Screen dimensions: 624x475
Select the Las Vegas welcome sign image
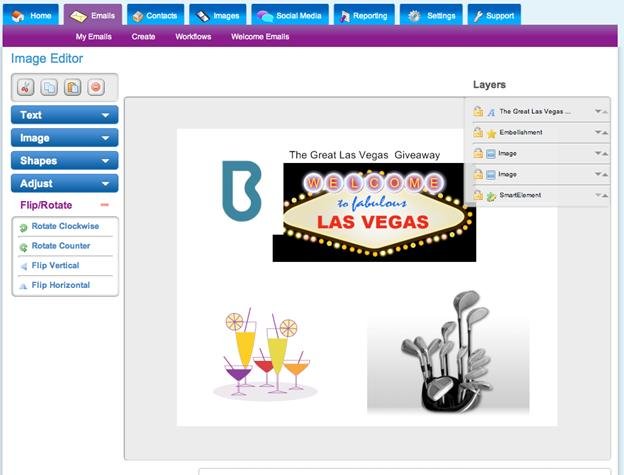click(374, 212)
